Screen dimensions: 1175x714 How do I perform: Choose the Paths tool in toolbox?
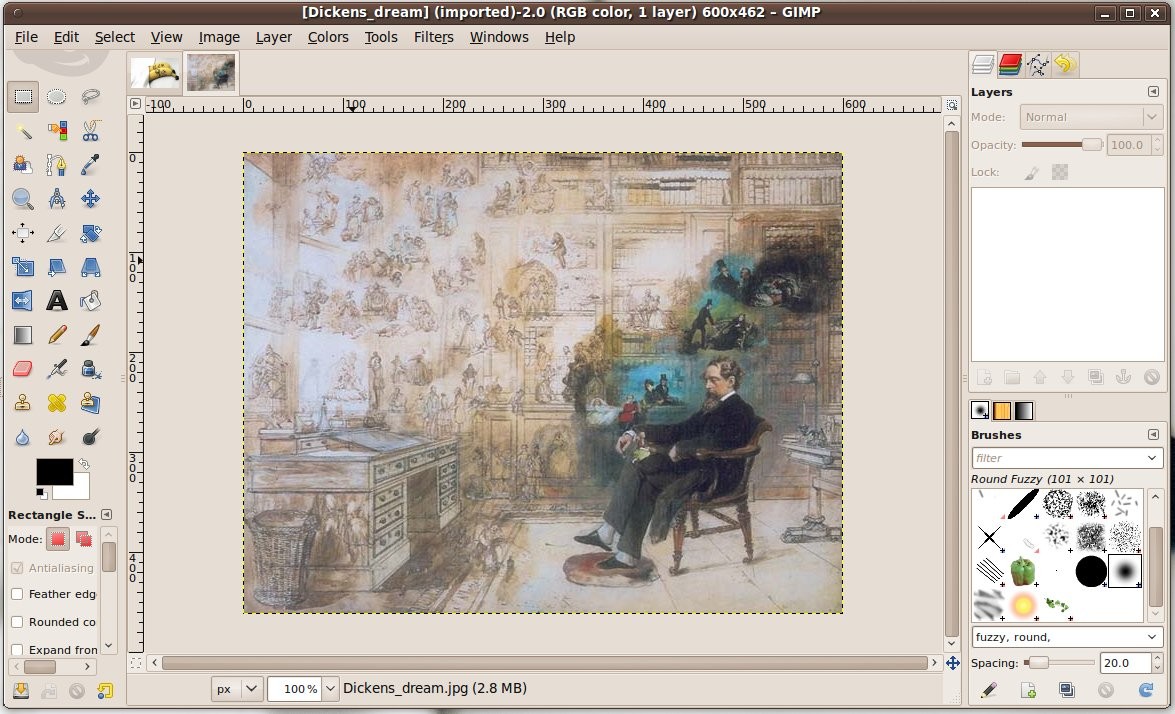(56, 165)
